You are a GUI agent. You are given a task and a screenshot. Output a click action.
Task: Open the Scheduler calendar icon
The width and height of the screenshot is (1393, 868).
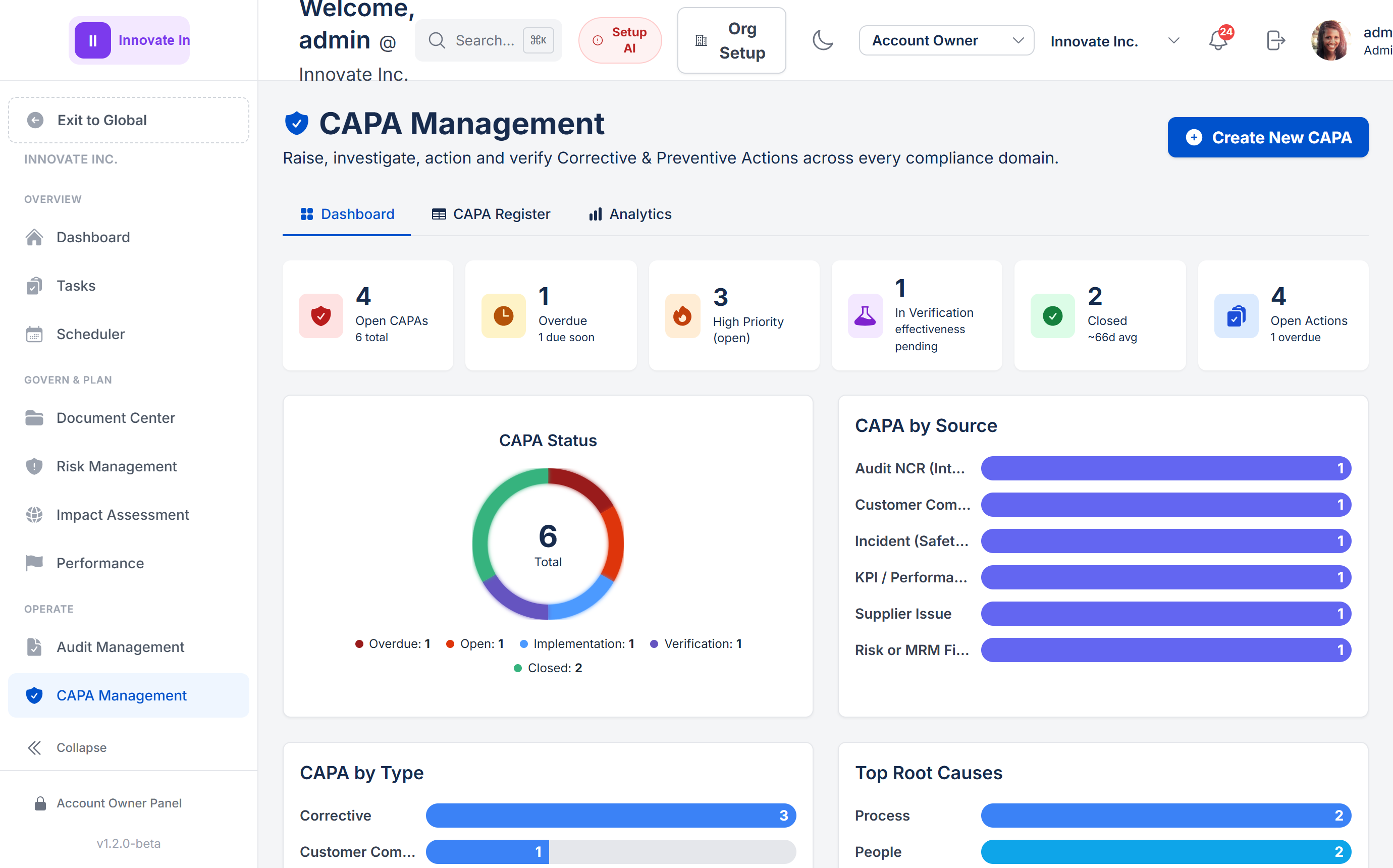pos(34,334)
